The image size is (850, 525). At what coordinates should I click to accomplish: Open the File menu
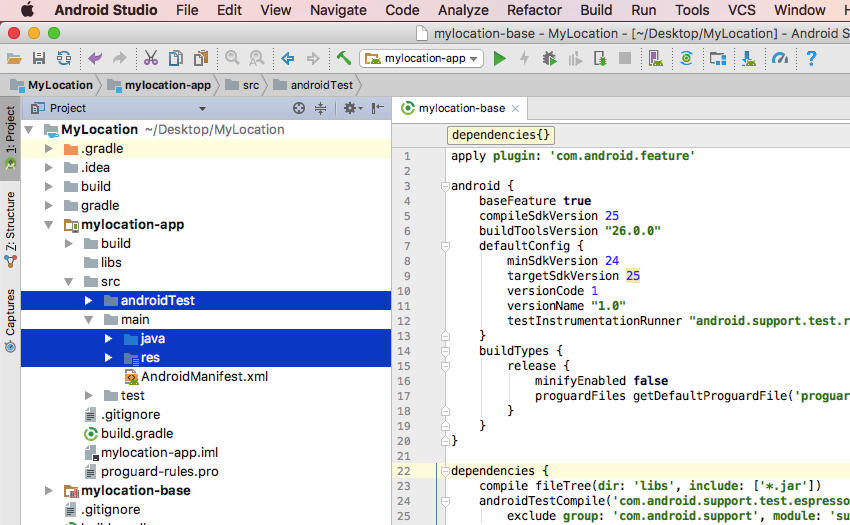coord(187,10)
